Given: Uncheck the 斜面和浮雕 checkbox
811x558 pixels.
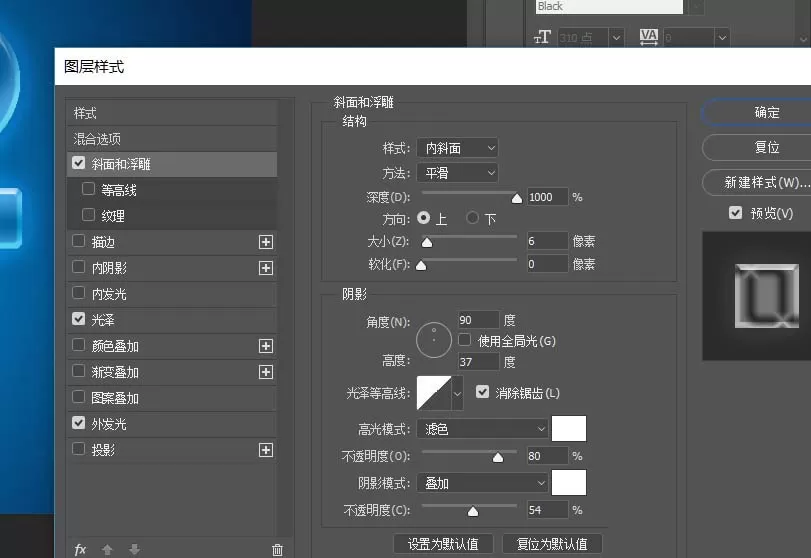Looking at the screenshot, I should pos(79,163).
